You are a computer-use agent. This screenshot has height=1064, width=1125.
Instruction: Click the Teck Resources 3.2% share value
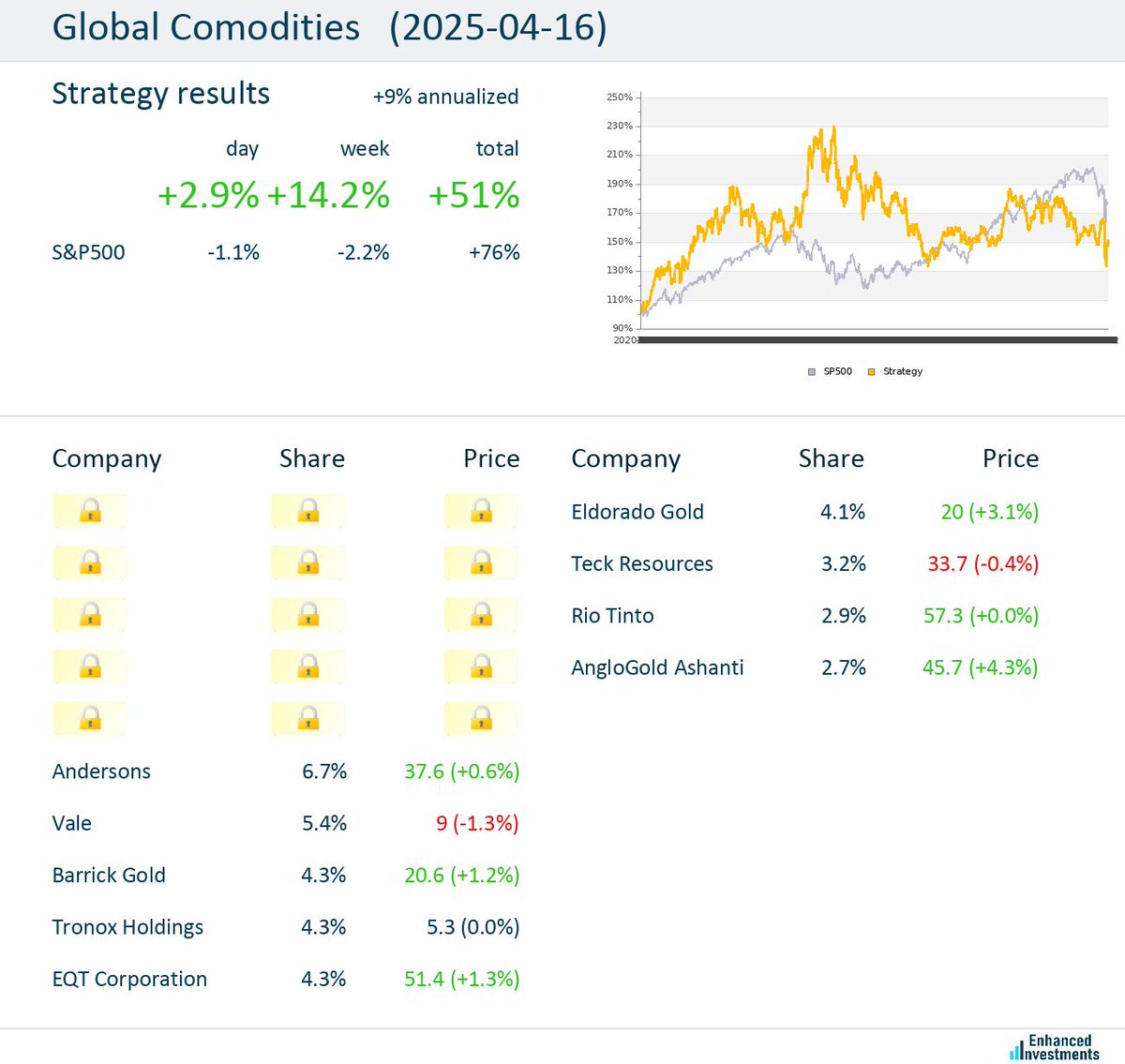844,563
